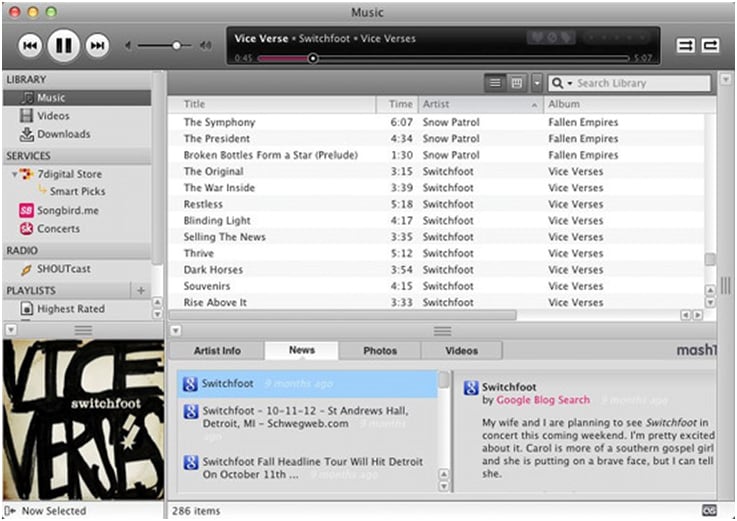The image size is (737, 521).
Task: Pause the current song
Action: click(x=63, y=46)
